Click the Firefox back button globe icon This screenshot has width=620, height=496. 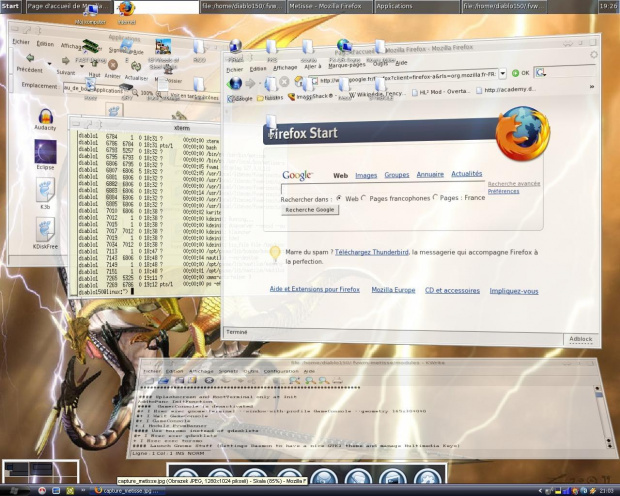tap(235, 83)
